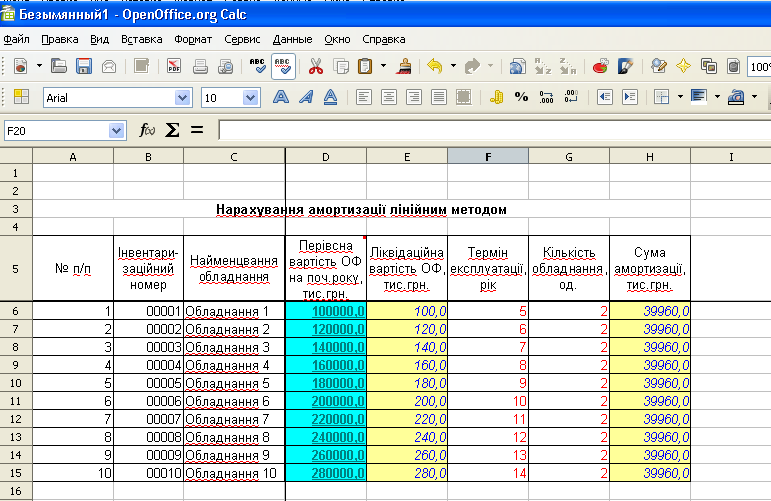771x501 pixels.
Task: Show Draw Functions
Action: 625,66
